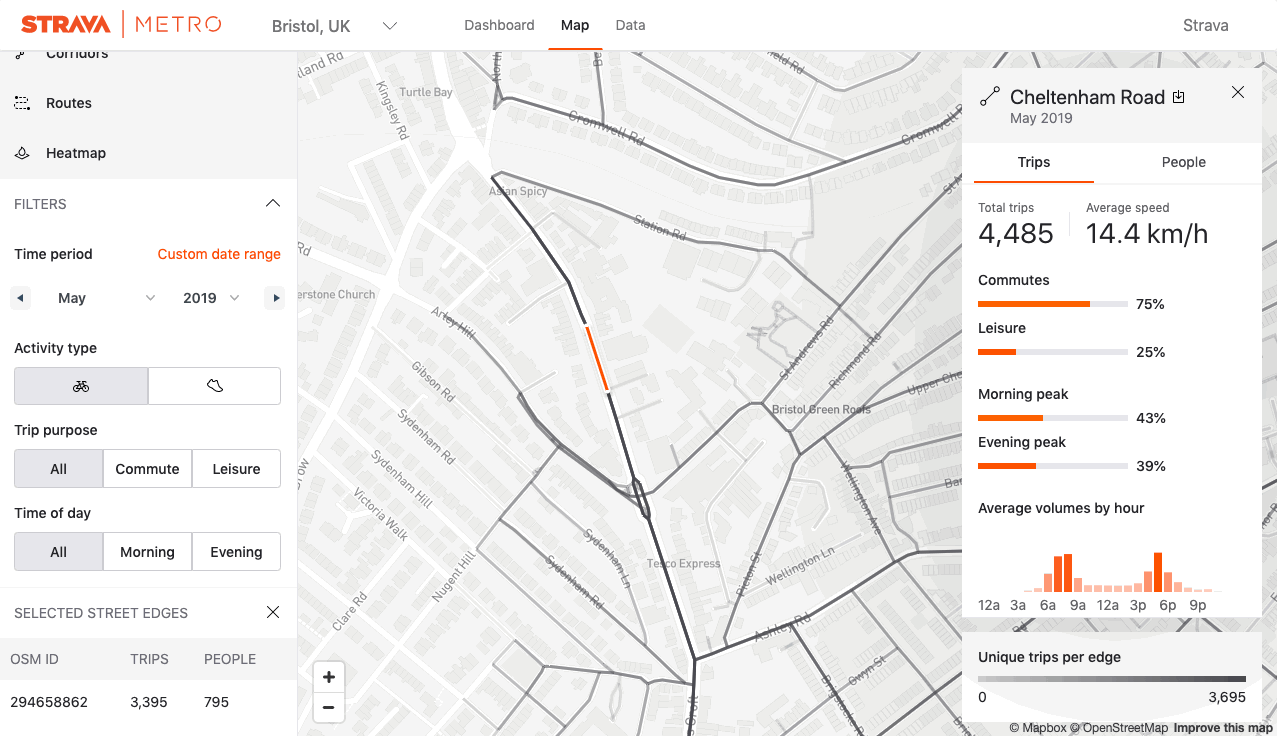Image resolution: width=1277 pixels, height=736 pixels.
Task: Select the running shoe activity type
Action: pos(214,386)
